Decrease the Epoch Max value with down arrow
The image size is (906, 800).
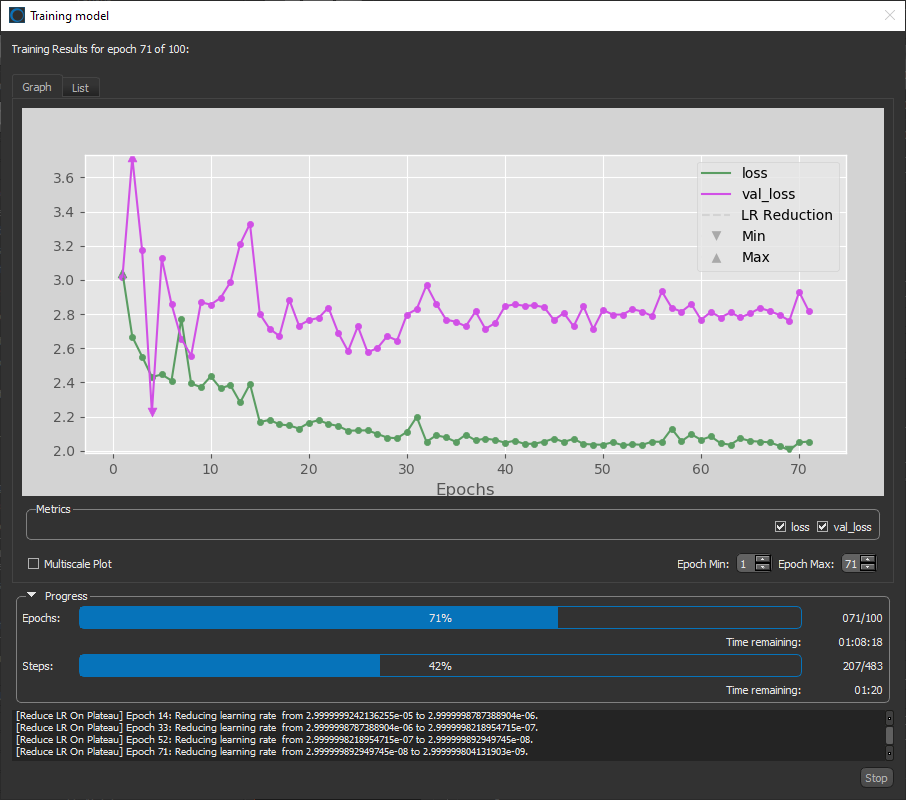[x=867, y=568]
